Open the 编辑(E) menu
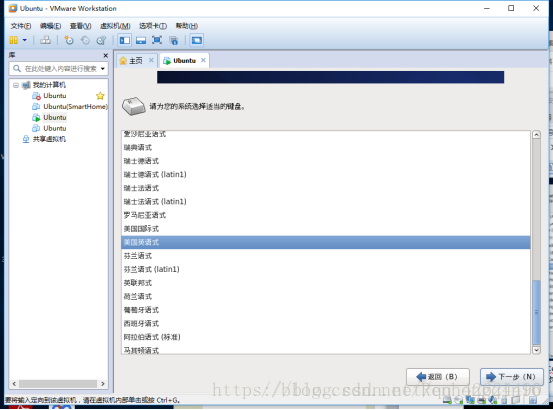This screenshot has width=553, height=410. (x=50, y=26)
